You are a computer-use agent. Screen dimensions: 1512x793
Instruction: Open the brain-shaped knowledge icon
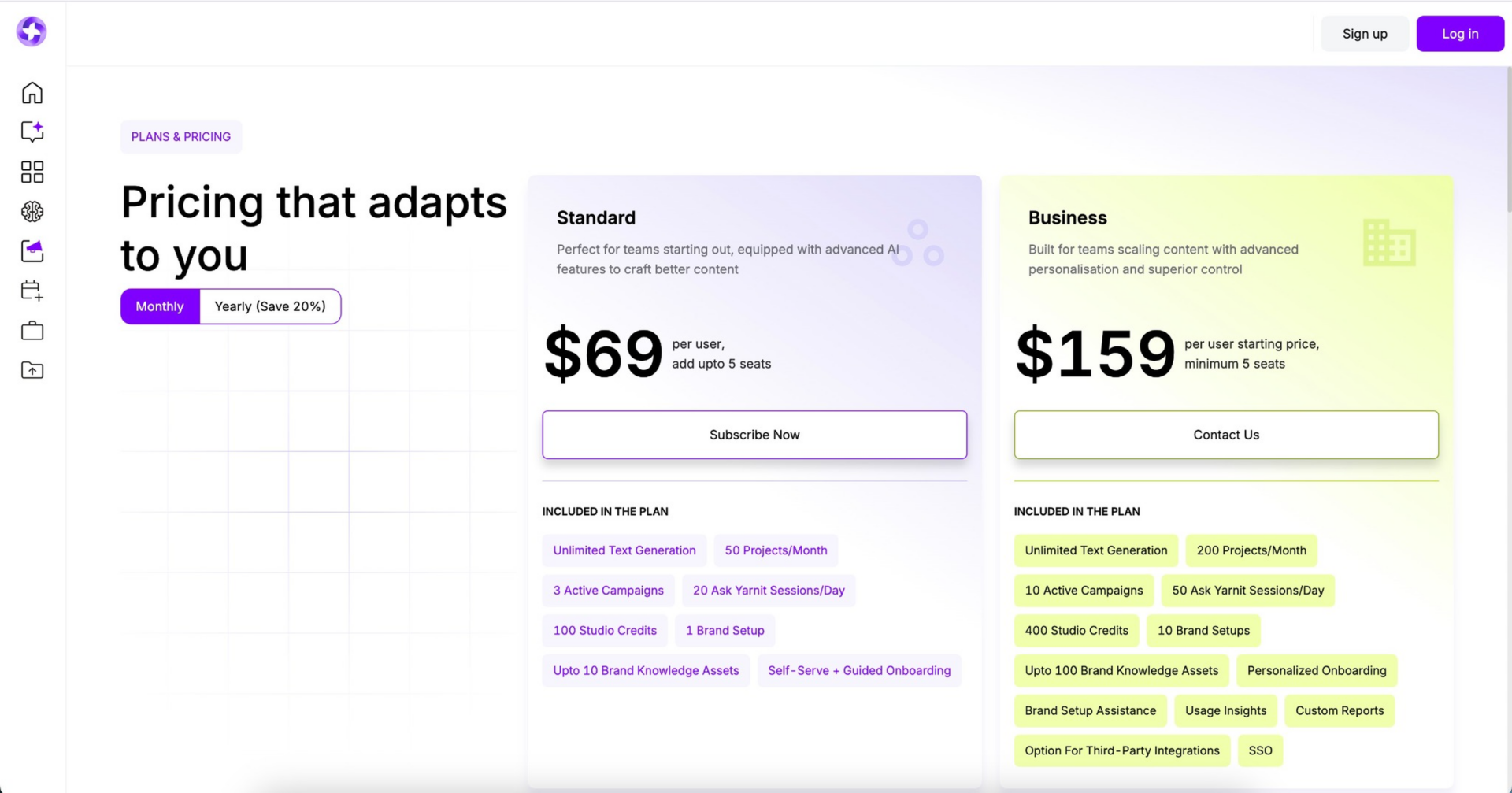point(31,211)
